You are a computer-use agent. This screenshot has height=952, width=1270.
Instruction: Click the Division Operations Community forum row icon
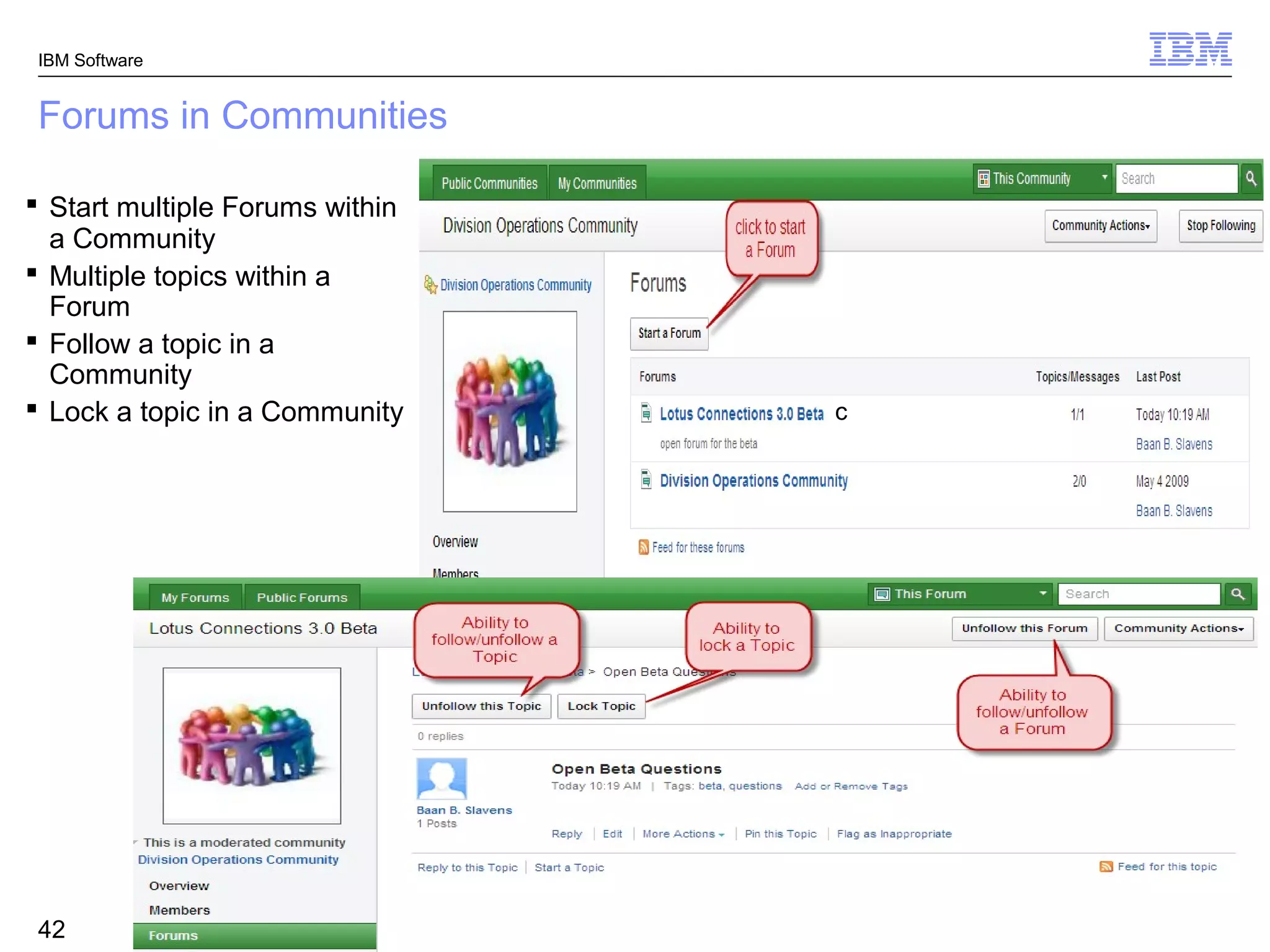click(x=646, y=480)
